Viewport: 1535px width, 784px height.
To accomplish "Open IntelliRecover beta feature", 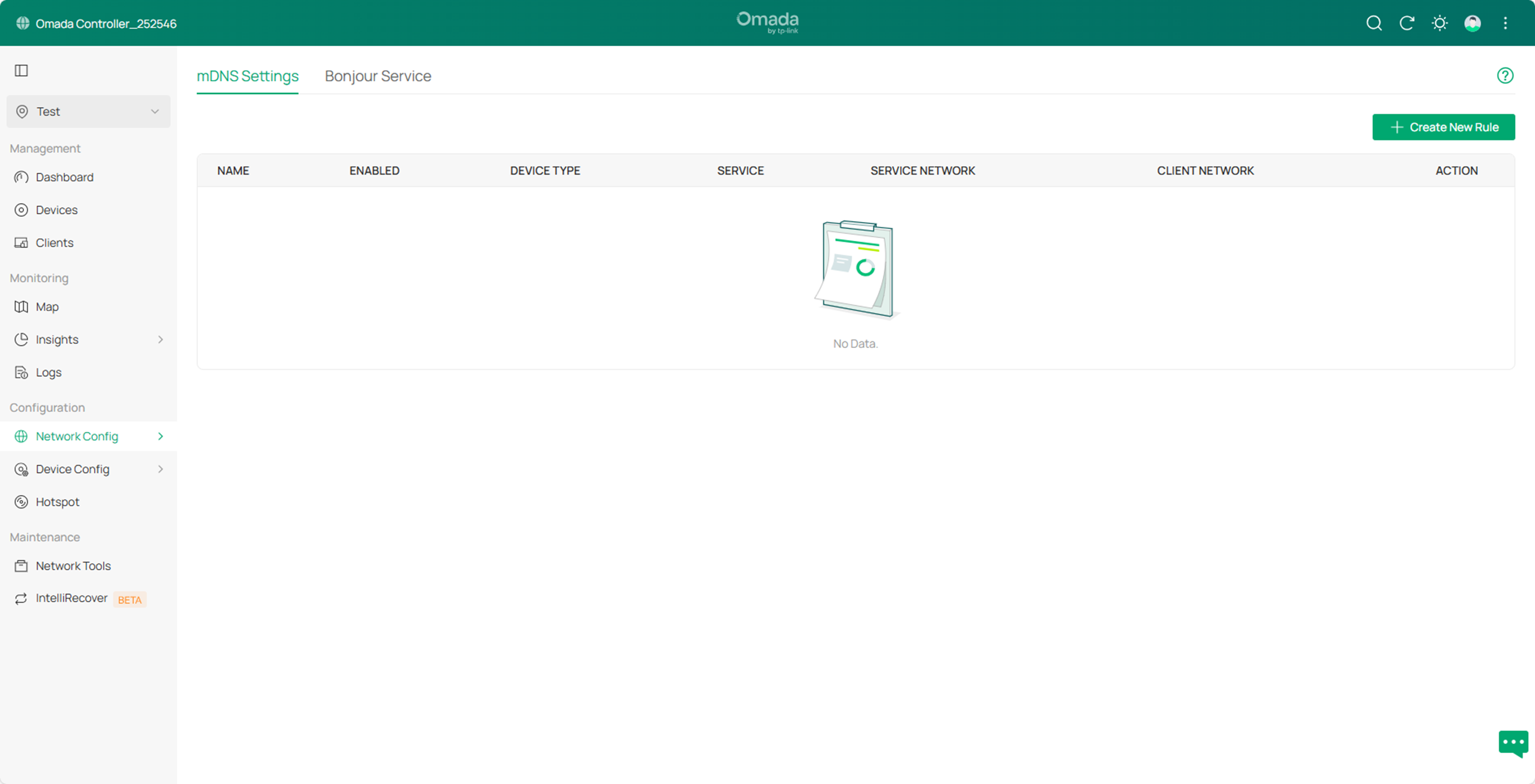I will coord(71,598).
